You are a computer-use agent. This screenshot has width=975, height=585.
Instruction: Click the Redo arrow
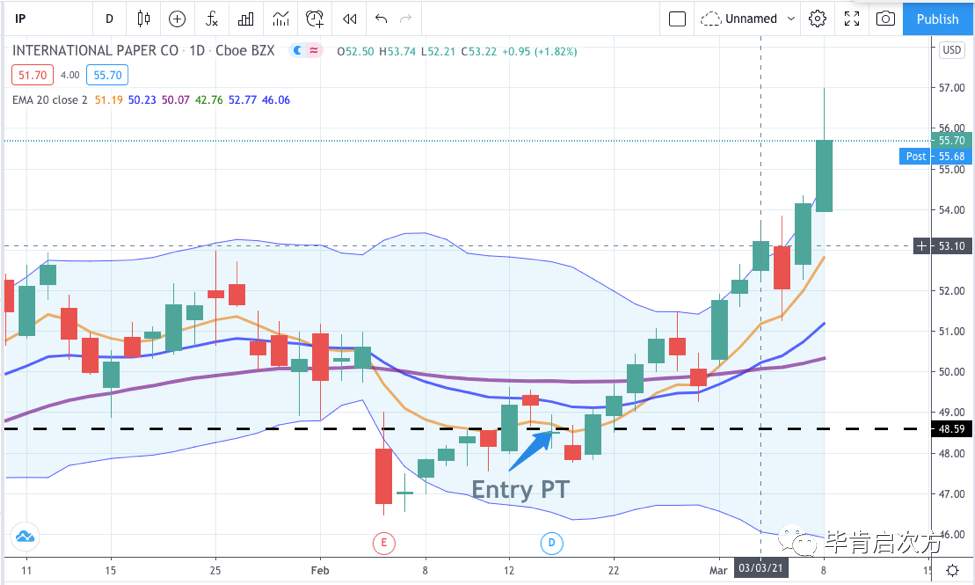coord(406,19)
